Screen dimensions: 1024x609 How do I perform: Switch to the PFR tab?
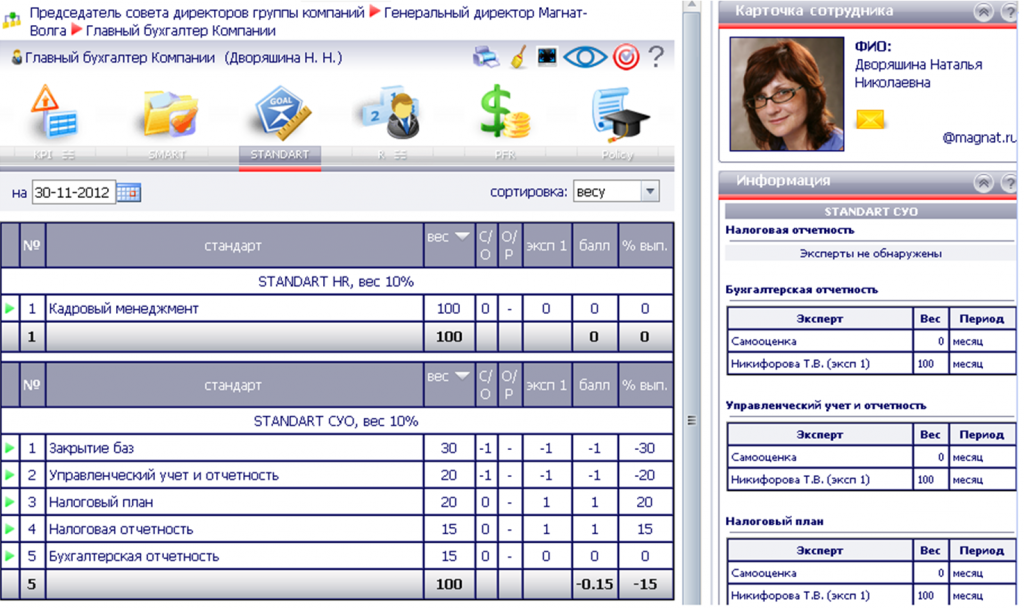[x=505, y=155]
